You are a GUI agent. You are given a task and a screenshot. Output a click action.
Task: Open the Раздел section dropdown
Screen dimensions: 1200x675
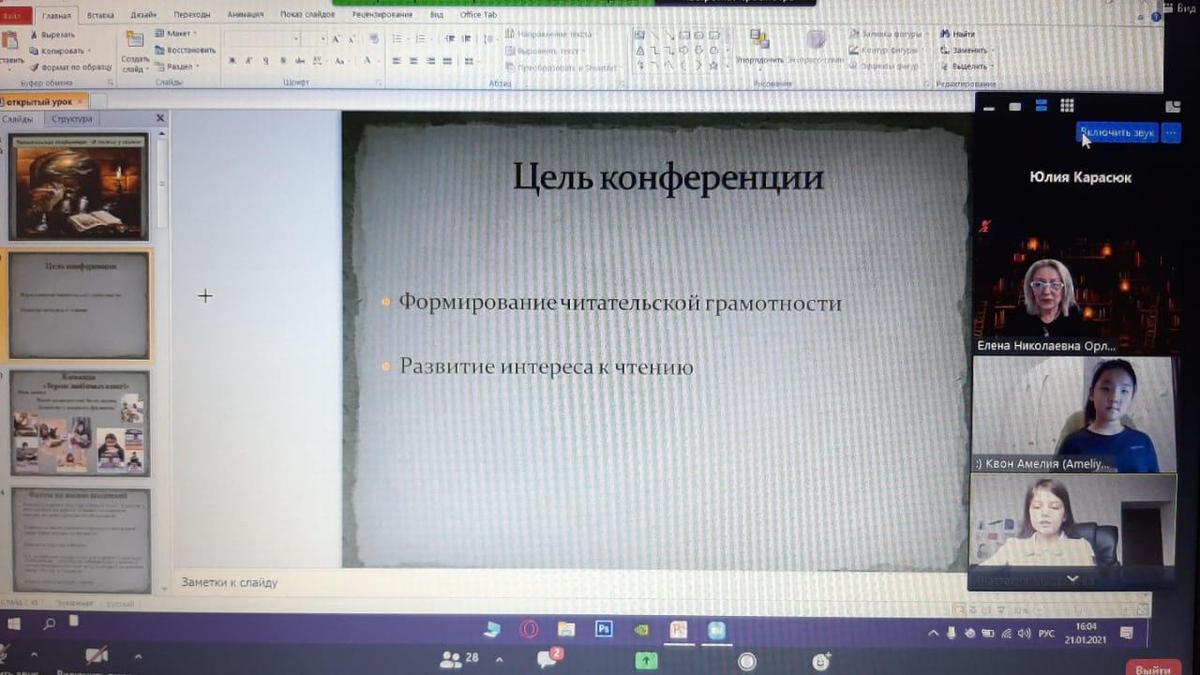(x=179, y=66)
